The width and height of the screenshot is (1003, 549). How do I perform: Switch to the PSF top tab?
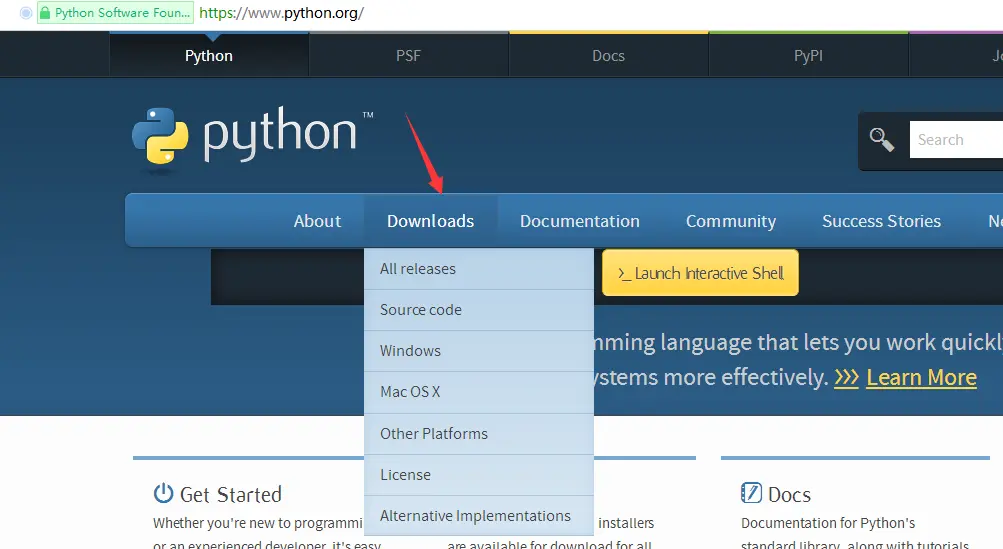[409, 56]
